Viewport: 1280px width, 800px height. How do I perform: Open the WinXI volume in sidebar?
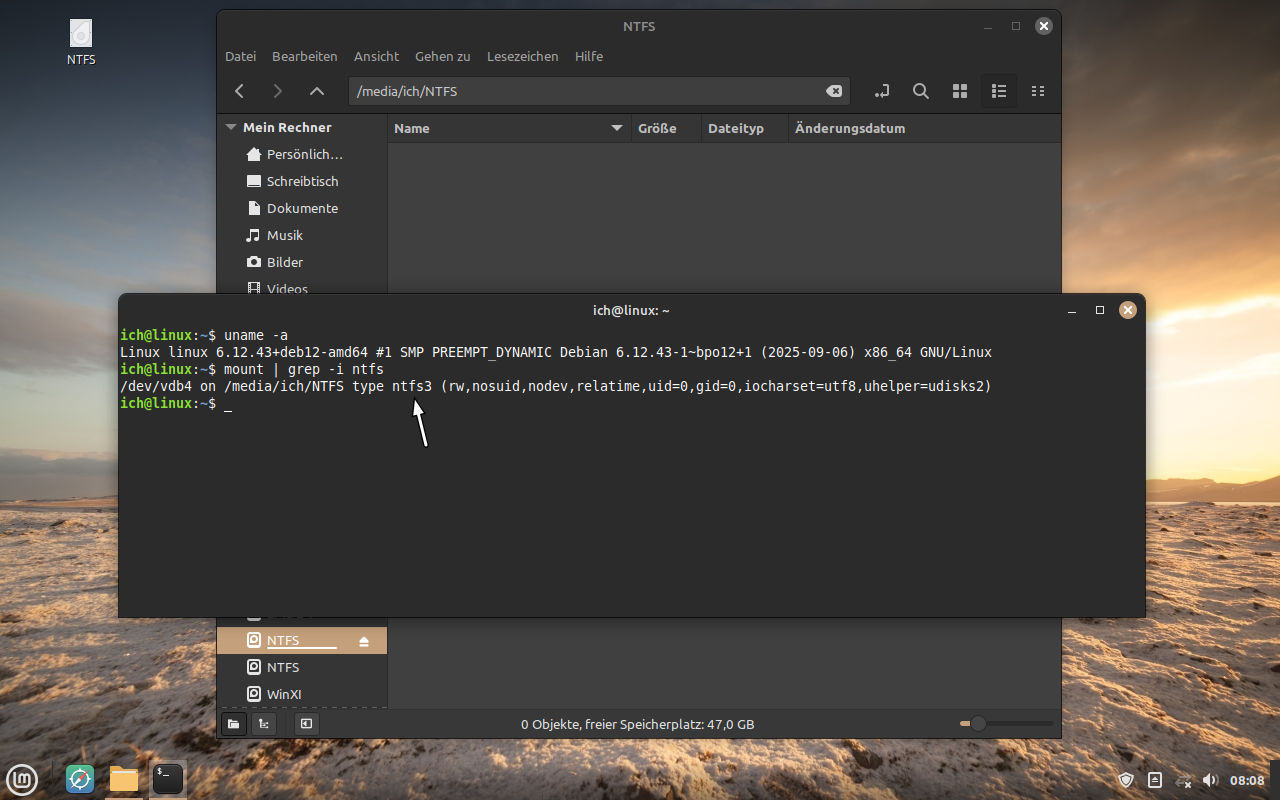pyautogui.click(x=302, y=695)
